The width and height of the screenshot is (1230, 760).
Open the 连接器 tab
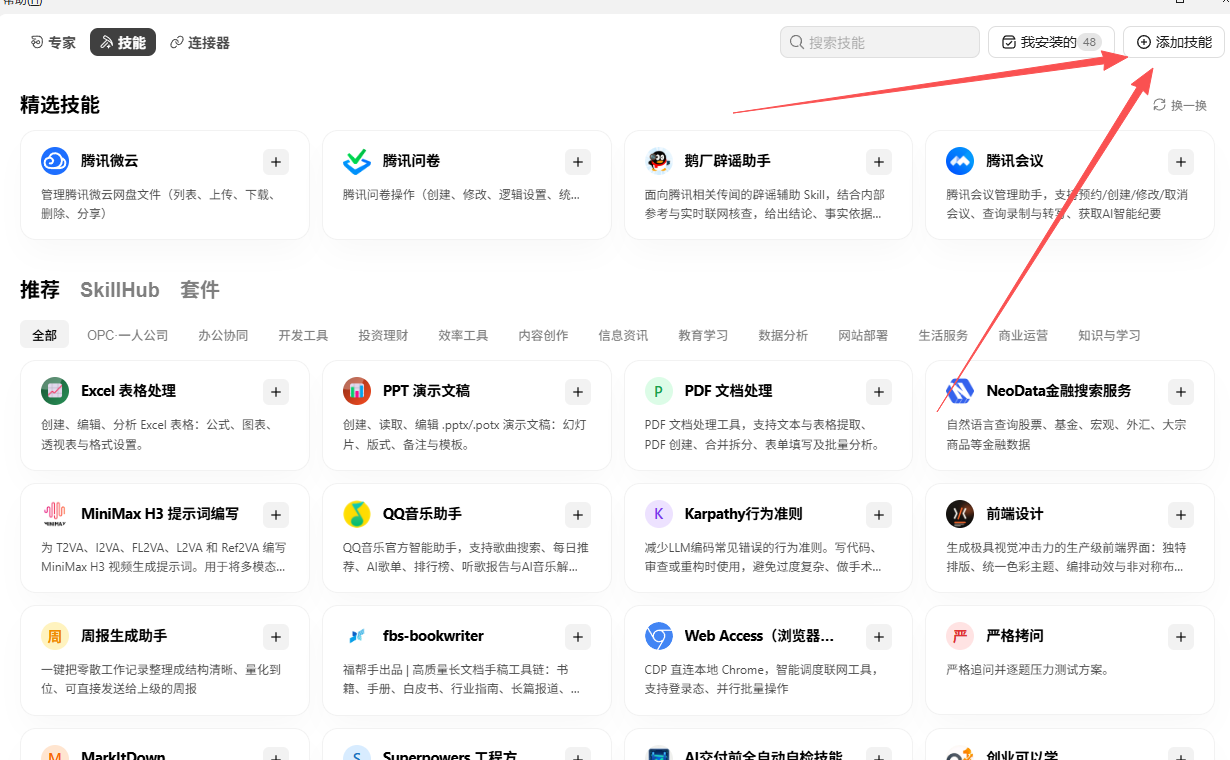click(x=200, y=43)
